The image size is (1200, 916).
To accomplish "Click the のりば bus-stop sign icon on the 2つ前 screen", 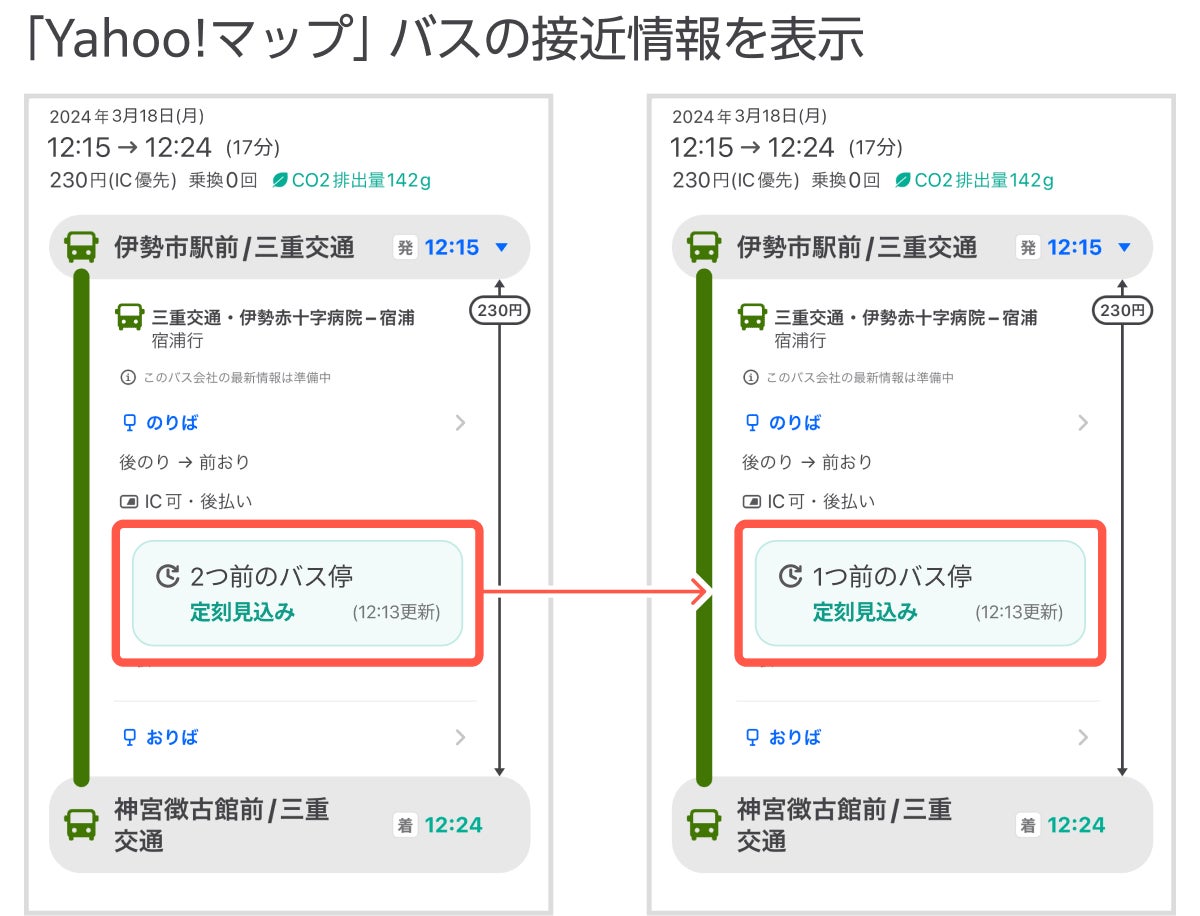I will (128, 423).
